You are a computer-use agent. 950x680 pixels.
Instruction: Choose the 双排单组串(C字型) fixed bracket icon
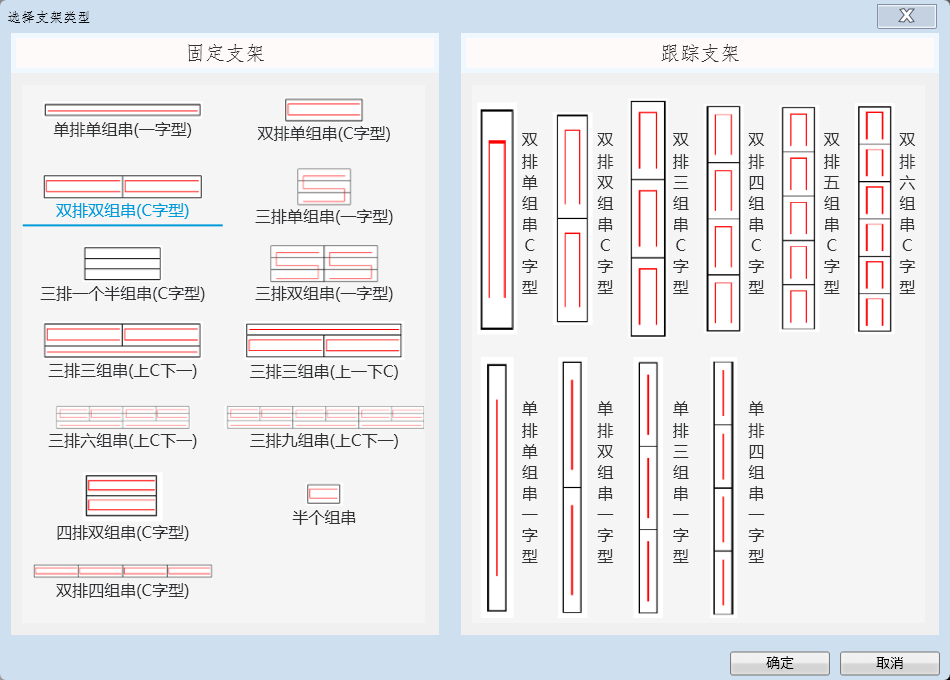323,110
